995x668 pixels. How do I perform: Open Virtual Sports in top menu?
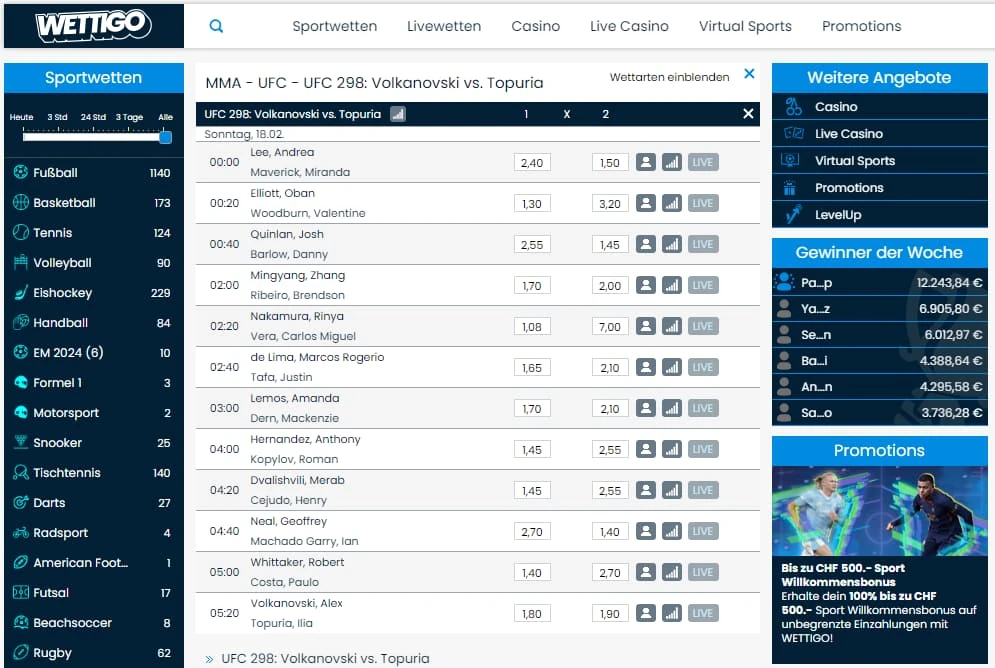(745, 26)
